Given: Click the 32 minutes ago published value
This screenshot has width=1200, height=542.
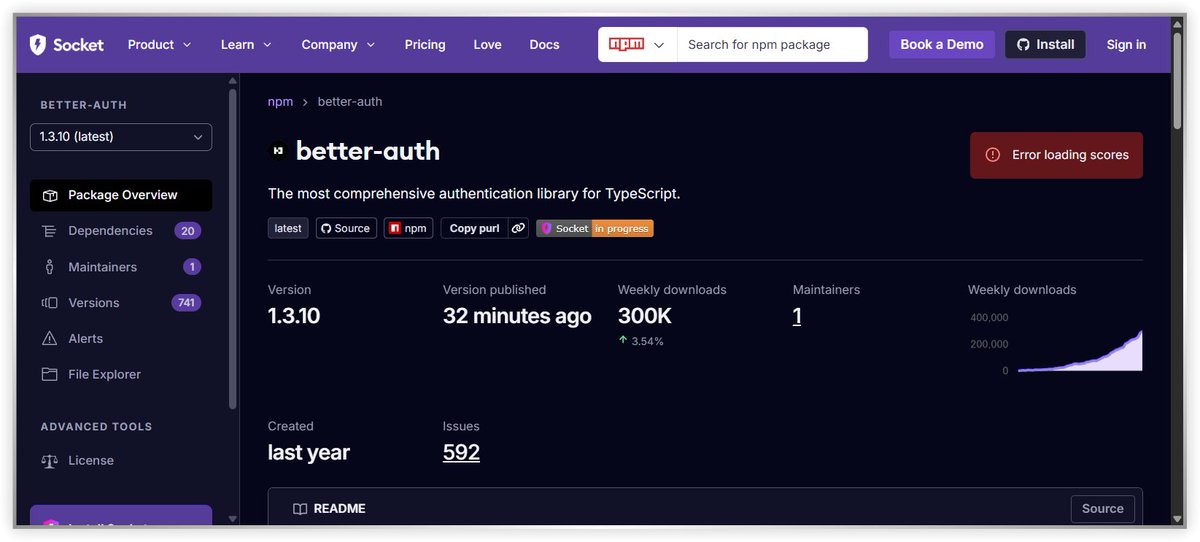Looking at the screenshot, I should tap(517, 316).
